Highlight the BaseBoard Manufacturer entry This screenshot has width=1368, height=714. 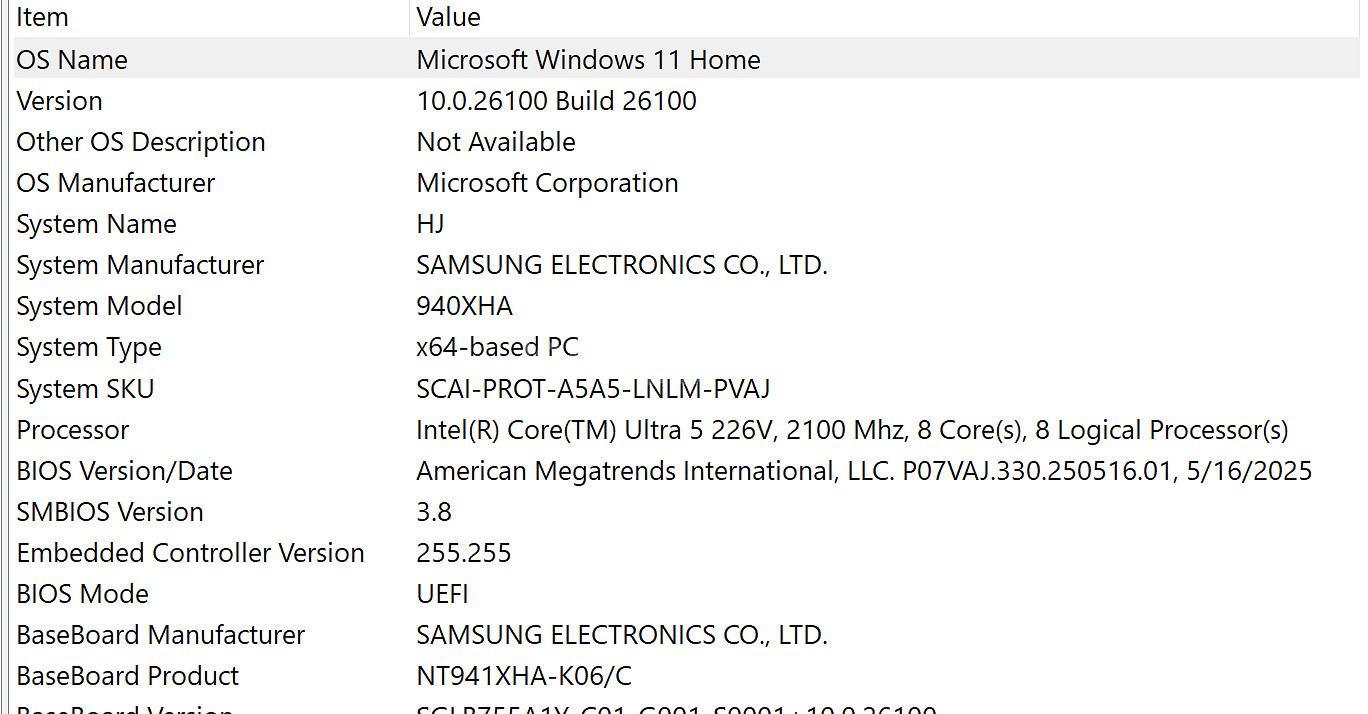[161, 635]
